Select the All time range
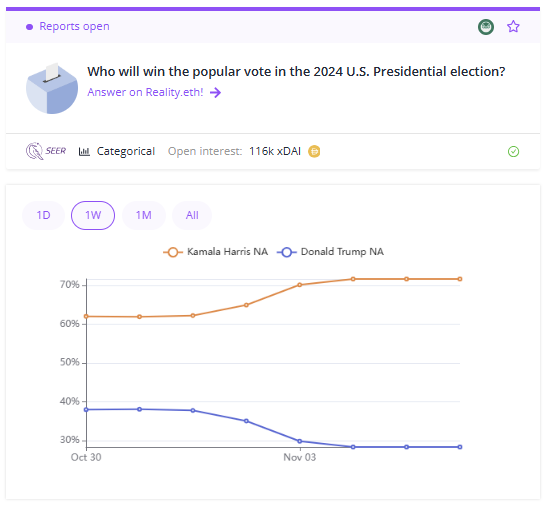The width and height of the screenshot is (545, 508). 192,215
